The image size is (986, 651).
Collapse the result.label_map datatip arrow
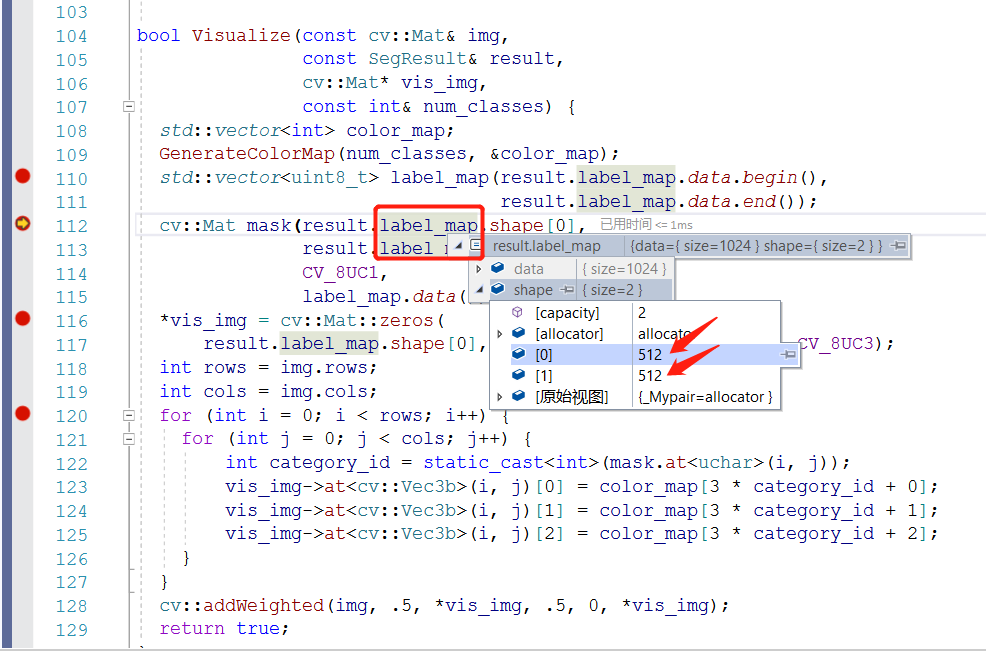click(458, 246)
